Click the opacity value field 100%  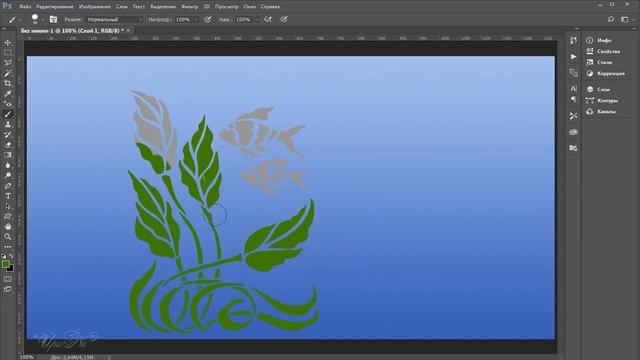pos(183,19)
